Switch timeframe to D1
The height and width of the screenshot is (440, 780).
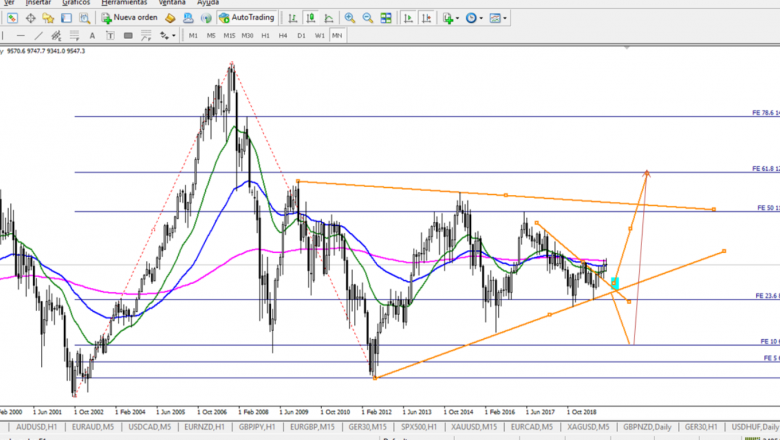[x=301, y=36]
